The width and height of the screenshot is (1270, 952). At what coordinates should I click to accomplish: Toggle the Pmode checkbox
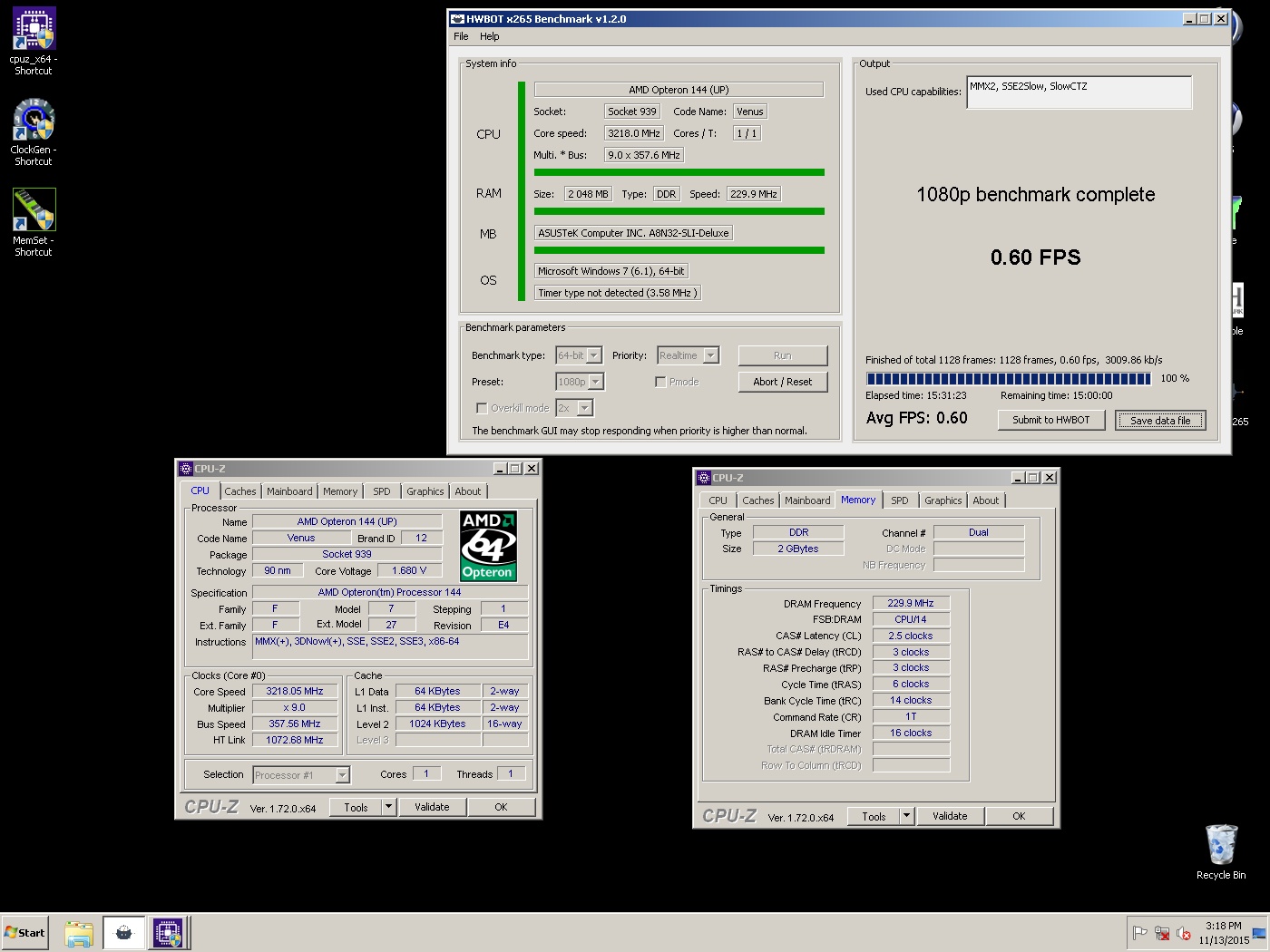click(x=660, y=382)
